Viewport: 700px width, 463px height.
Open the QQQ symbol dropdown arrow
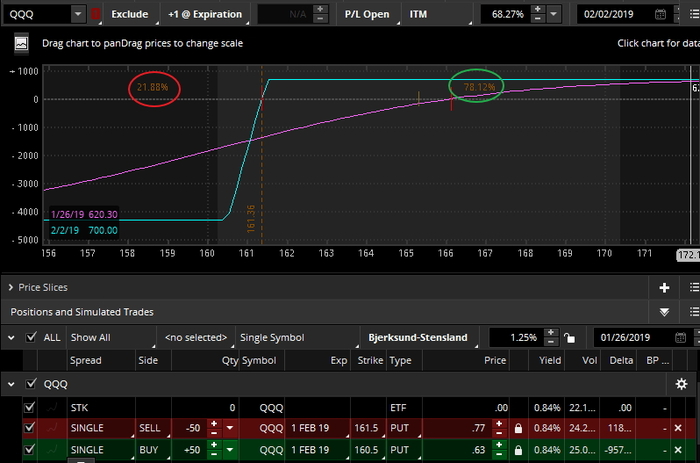(78, 14)
